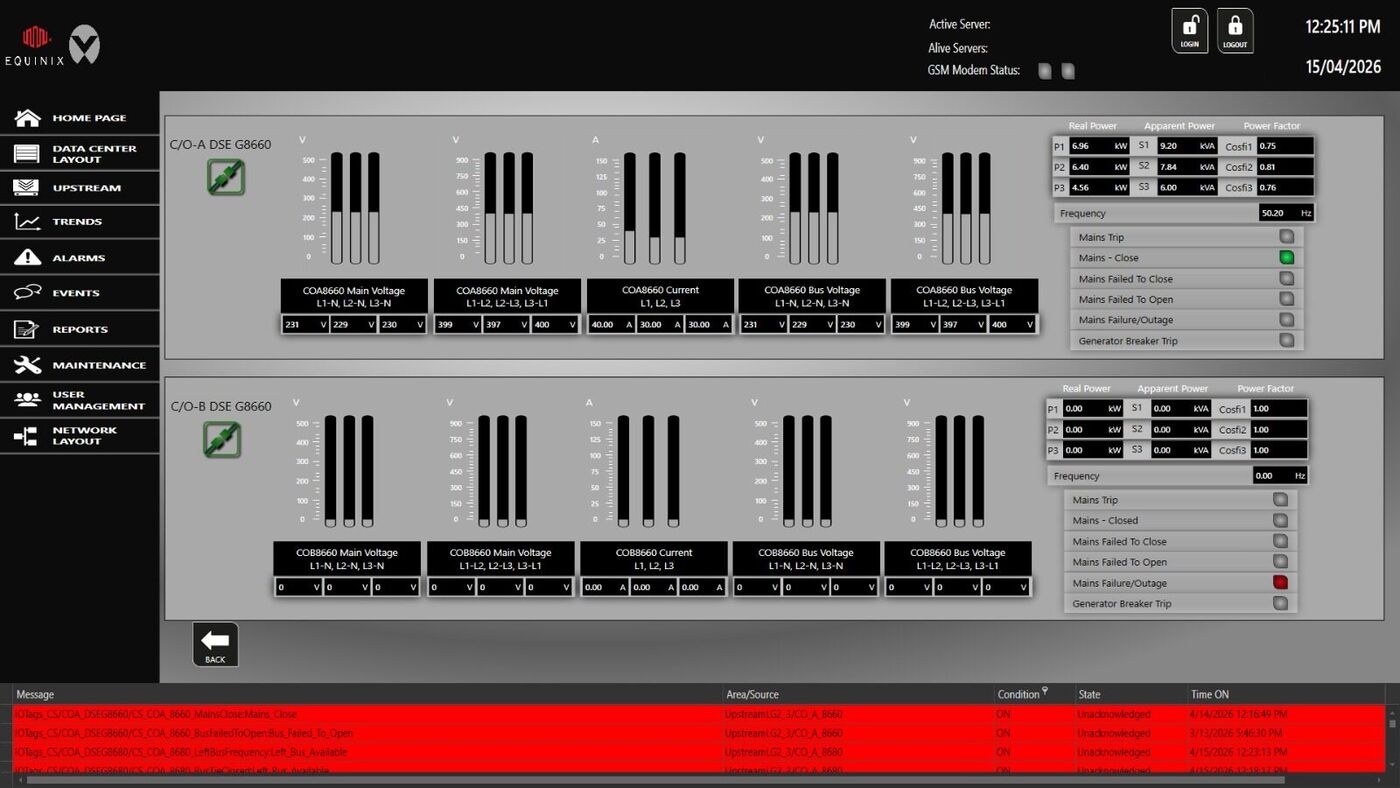Screen dimensions: 1400x788
Task: Click C/O-A Mains Trip indicator
Action: click(1287, 237)
